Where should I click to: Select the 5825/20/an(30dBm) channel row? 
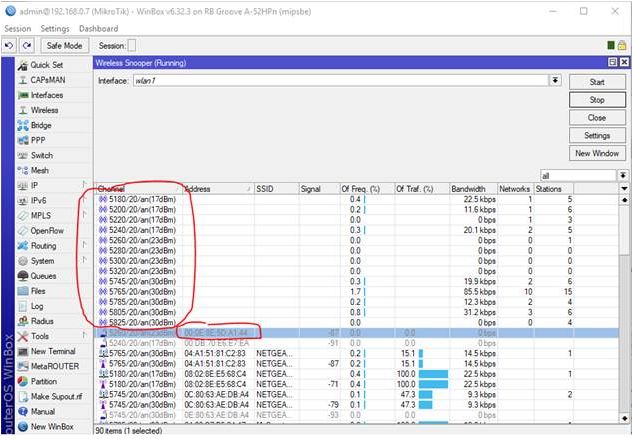tap(356, 322)
